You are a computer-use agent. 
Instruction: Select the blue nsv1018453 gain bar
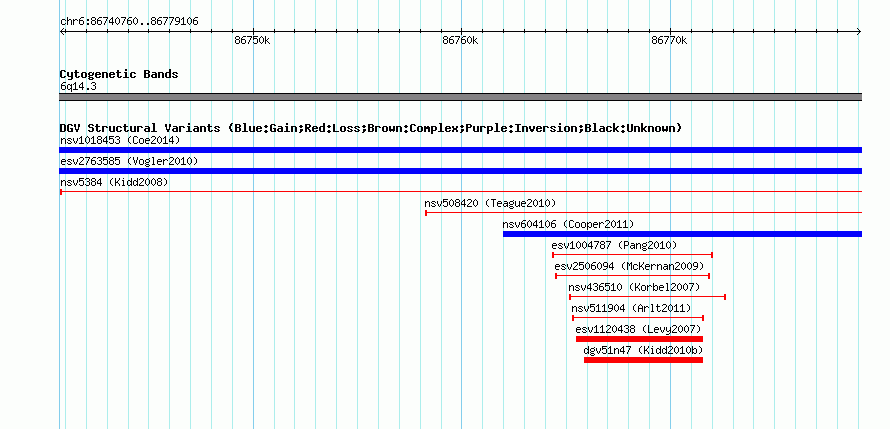coord(460,150)
